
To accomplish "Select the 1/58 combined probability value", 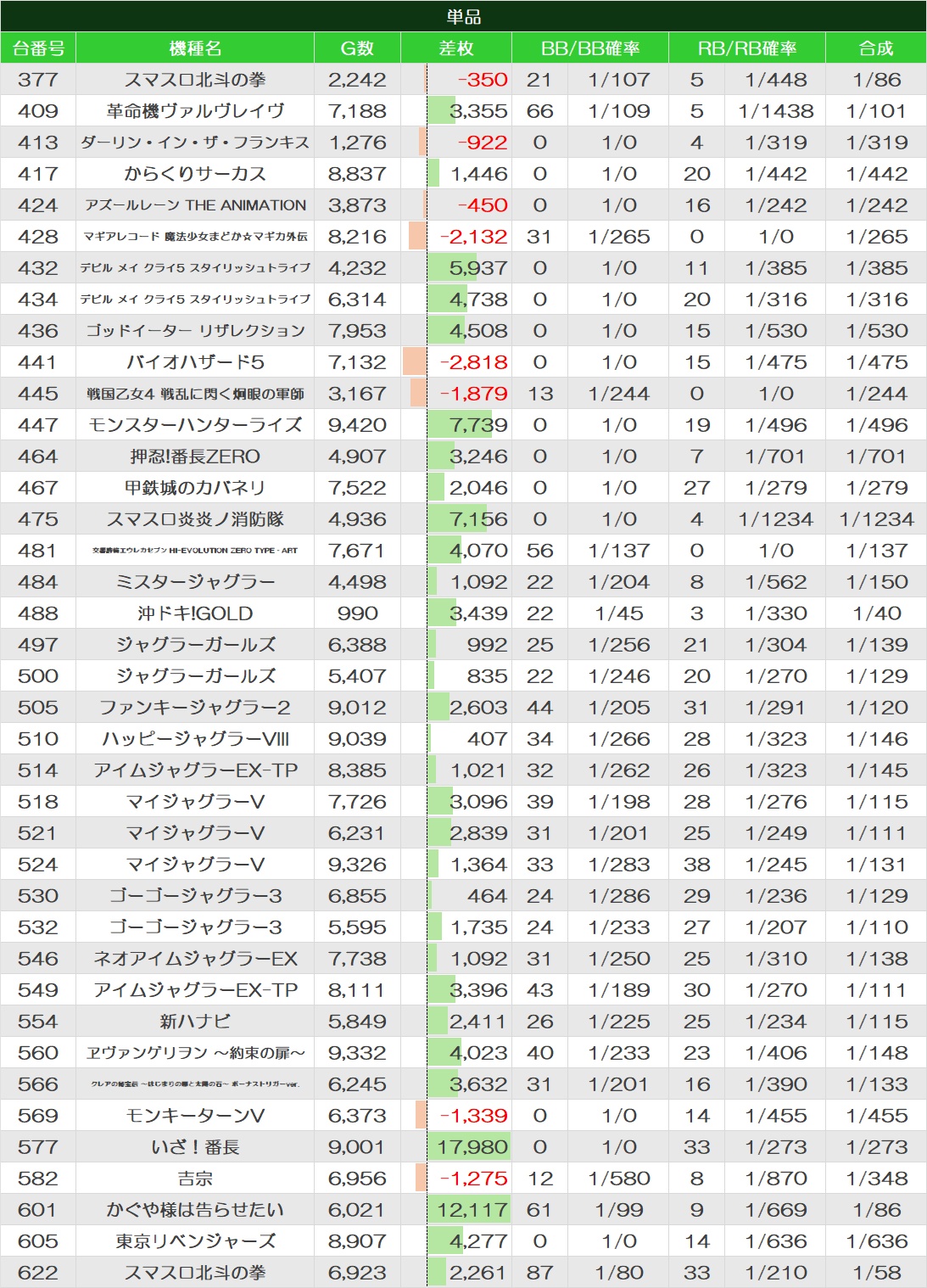I will click(877, 1273).
